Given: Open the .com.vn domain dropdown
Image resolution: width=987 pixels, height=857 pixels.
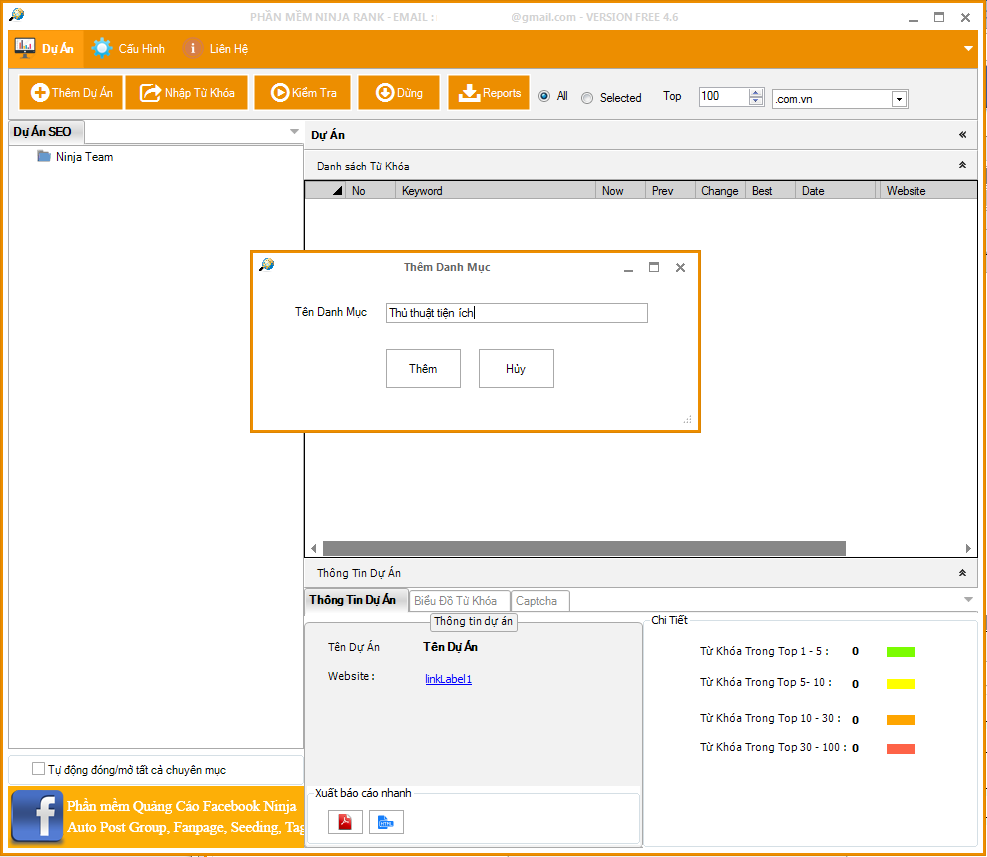Looking at the screenshot, I should [x=899, y=98].
